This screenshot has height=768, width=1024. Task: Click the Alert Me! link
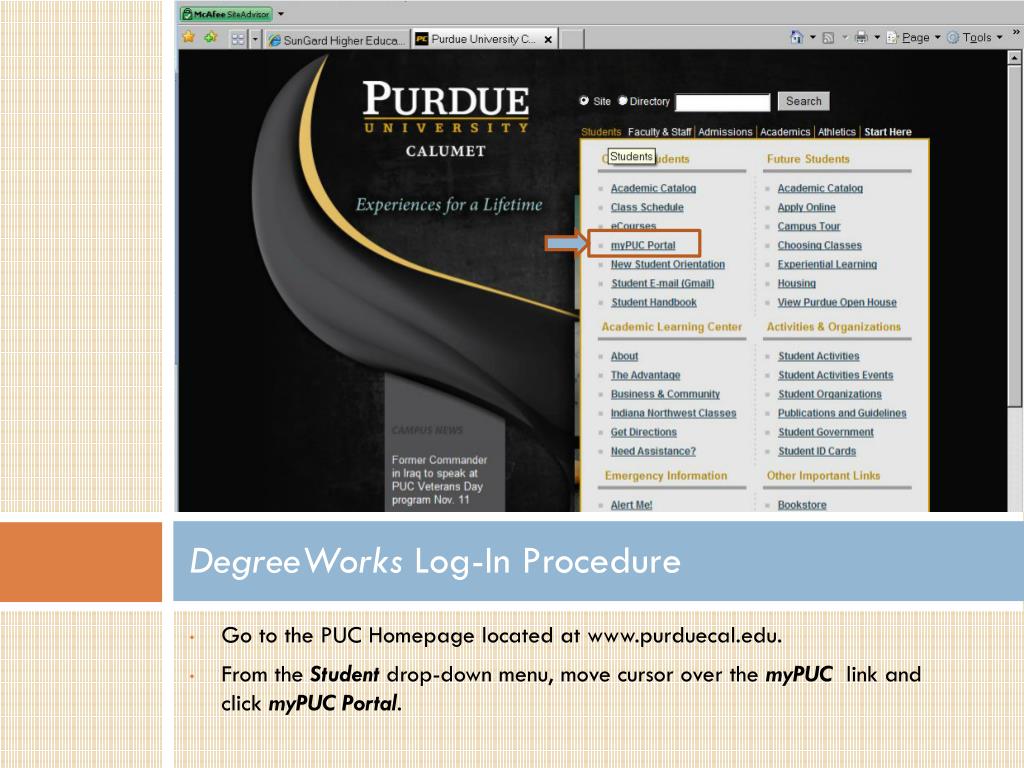point(631,504)
